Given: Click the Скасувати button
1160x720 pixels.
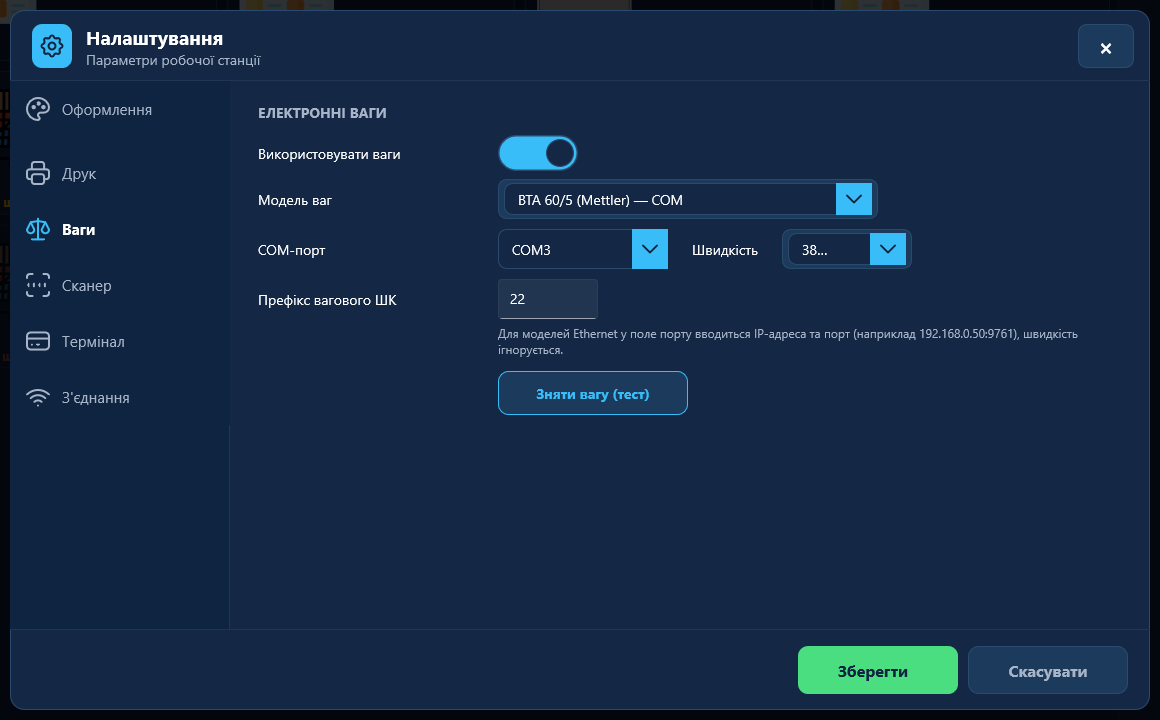Looking at the screenshot, I should pos(1048,670).
